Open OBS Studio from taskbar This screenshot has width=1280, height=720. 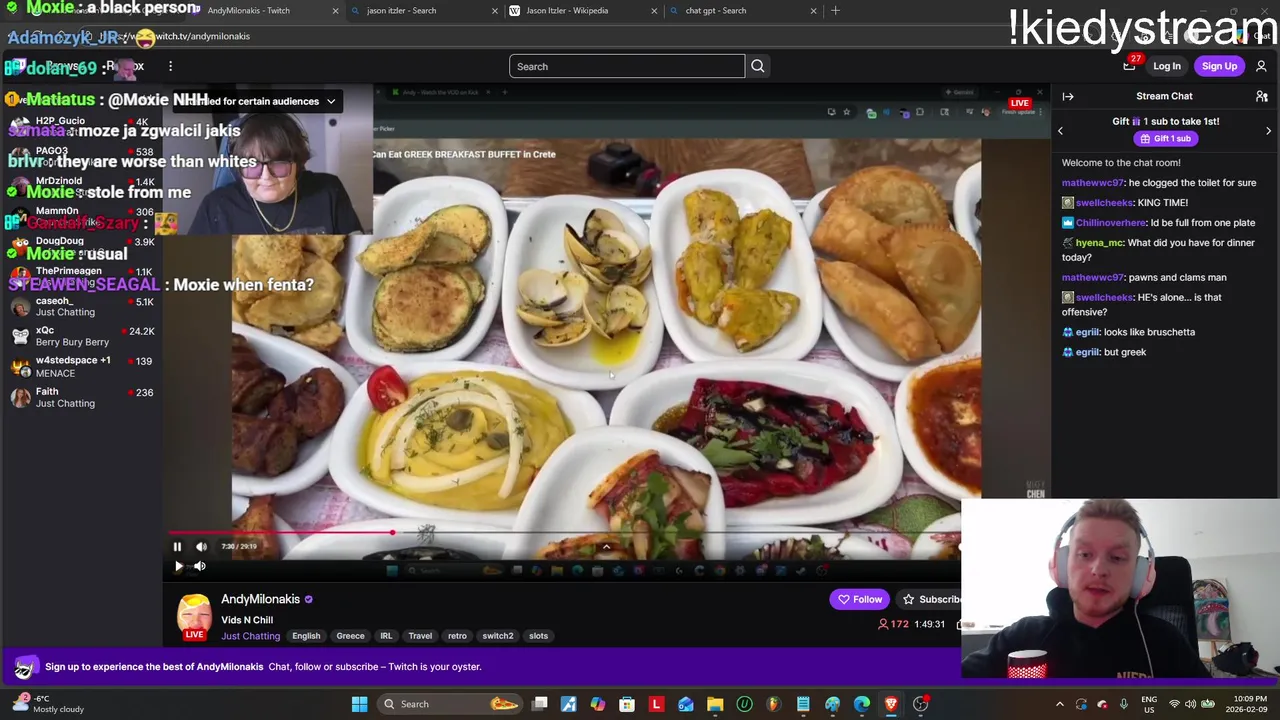coord(920,704)
